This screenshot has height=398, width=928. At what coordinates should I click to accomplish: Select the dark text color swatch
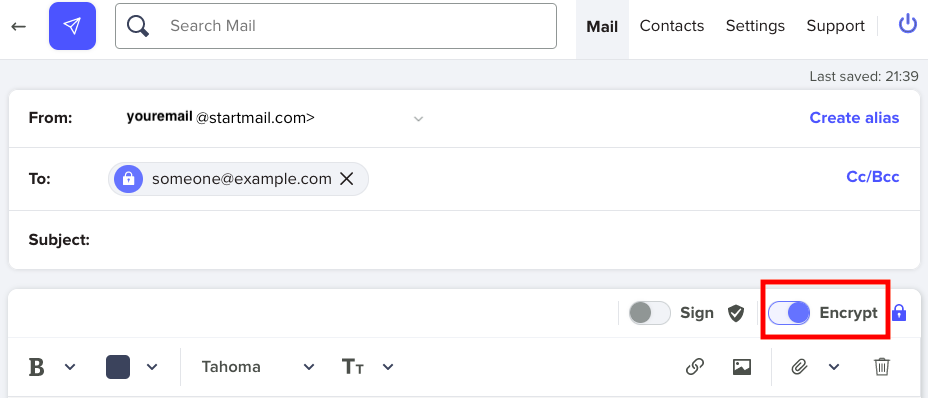click(x=118, y=367)
